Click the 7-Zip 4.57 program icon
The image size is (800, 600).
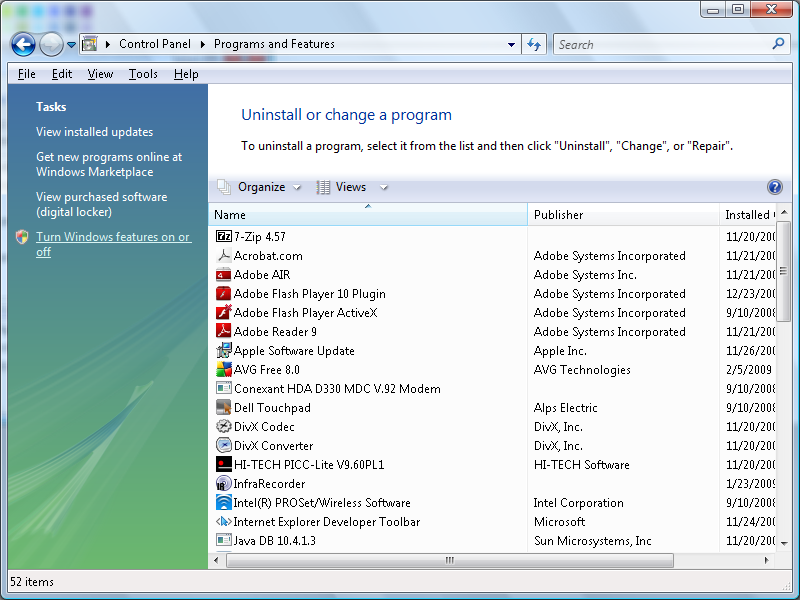point(223,236)
